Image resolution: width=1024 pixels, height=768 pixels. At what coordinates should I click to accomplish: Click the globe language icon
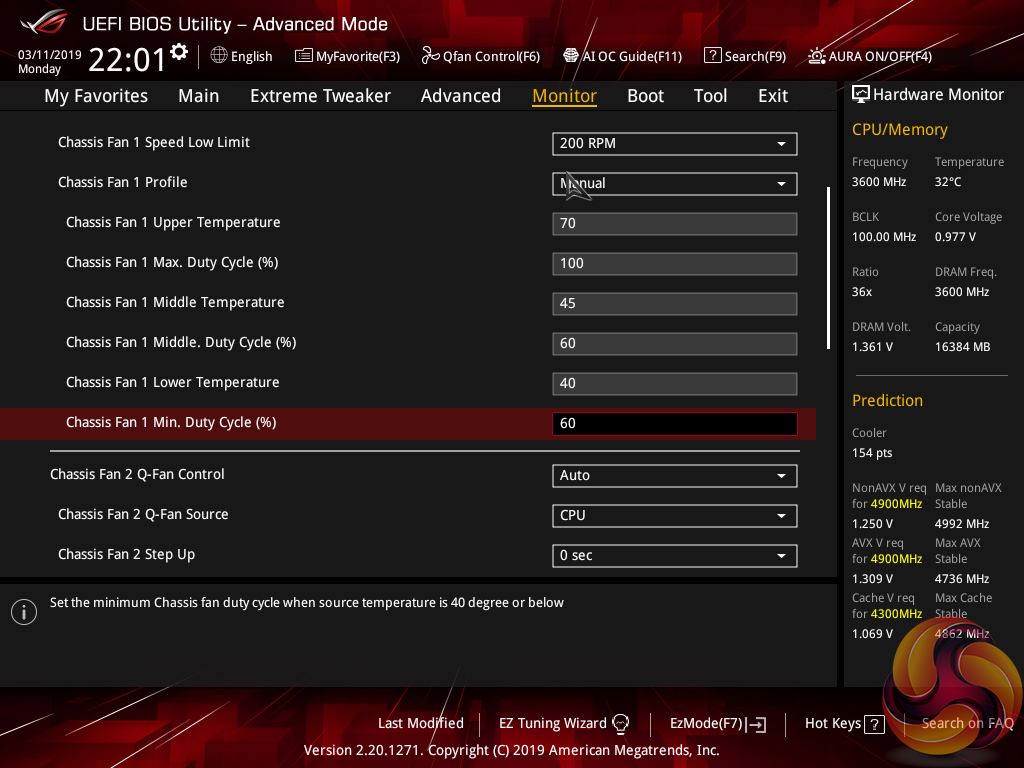coord(219,56)
